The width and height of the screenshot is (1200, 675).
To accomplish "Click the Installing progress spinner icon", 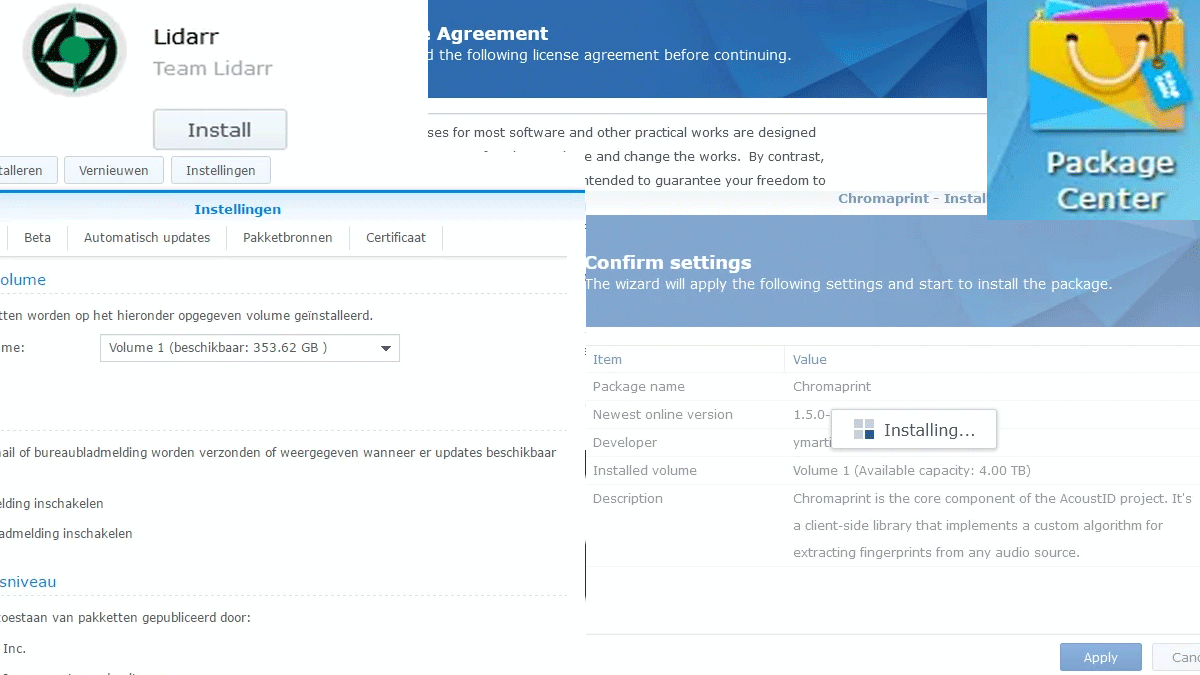I will click(x=864, y=430).
